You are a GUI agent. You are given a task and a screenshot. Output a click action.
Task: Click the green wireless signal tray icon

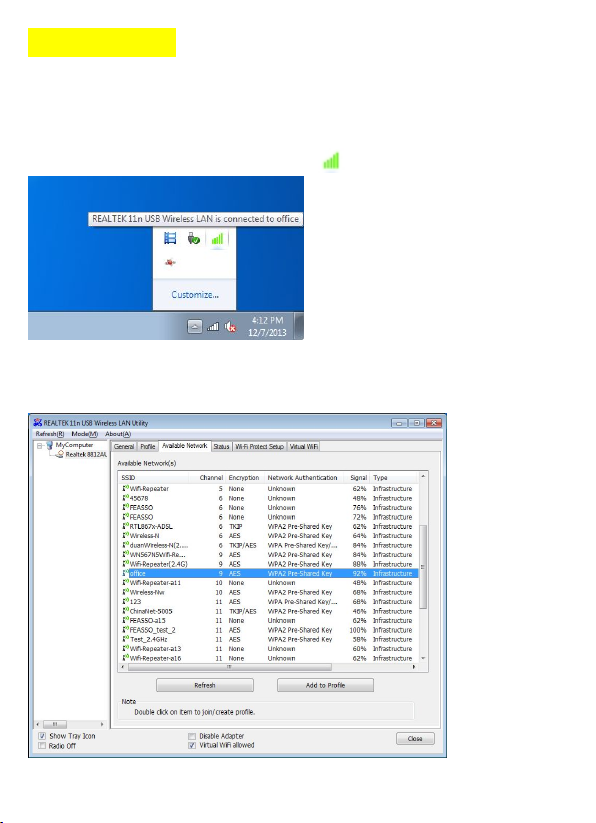tap(217, 239)
